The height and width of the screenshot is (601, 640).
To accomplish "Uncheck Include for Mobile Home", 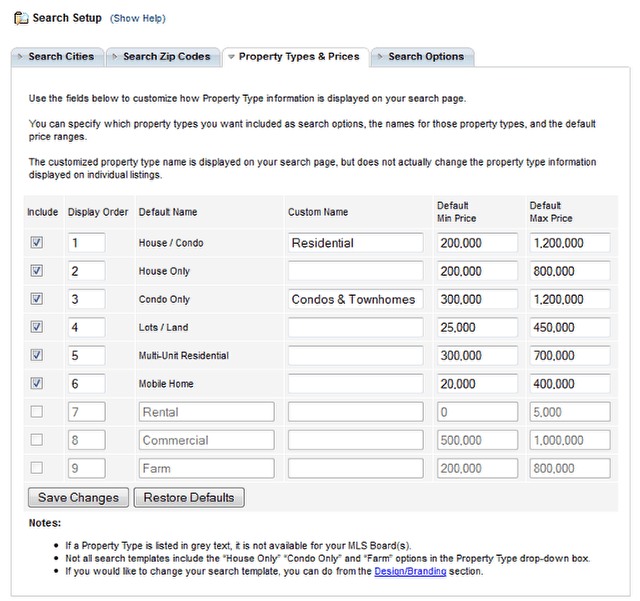I will tap(37, 383).
